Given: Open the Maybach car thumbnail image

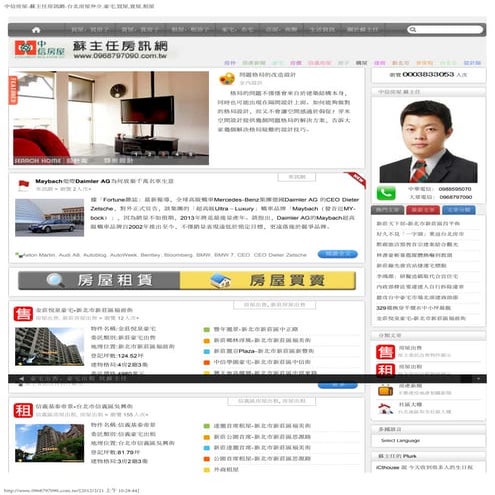Looking at the screenshot, I should click(49, 218).
